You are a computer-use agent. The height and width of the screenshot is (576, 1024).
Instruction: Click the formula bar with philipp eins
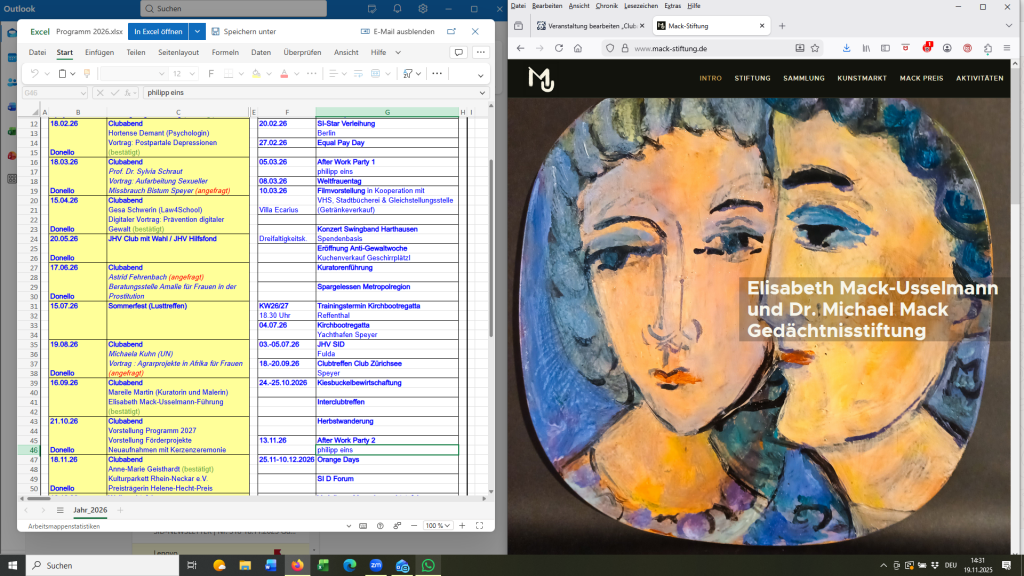[x=310, y=93]
